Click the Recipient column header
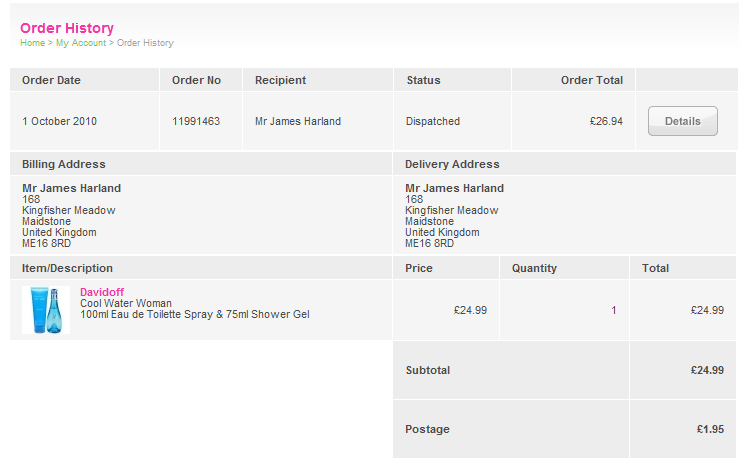 (280, 80)
